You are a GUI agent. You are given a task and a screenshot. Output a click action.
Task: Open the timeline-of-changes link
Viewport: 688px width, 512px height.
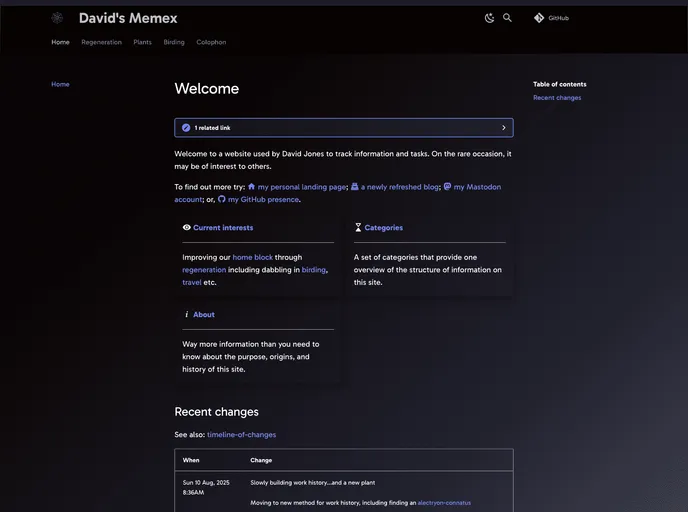241,435
